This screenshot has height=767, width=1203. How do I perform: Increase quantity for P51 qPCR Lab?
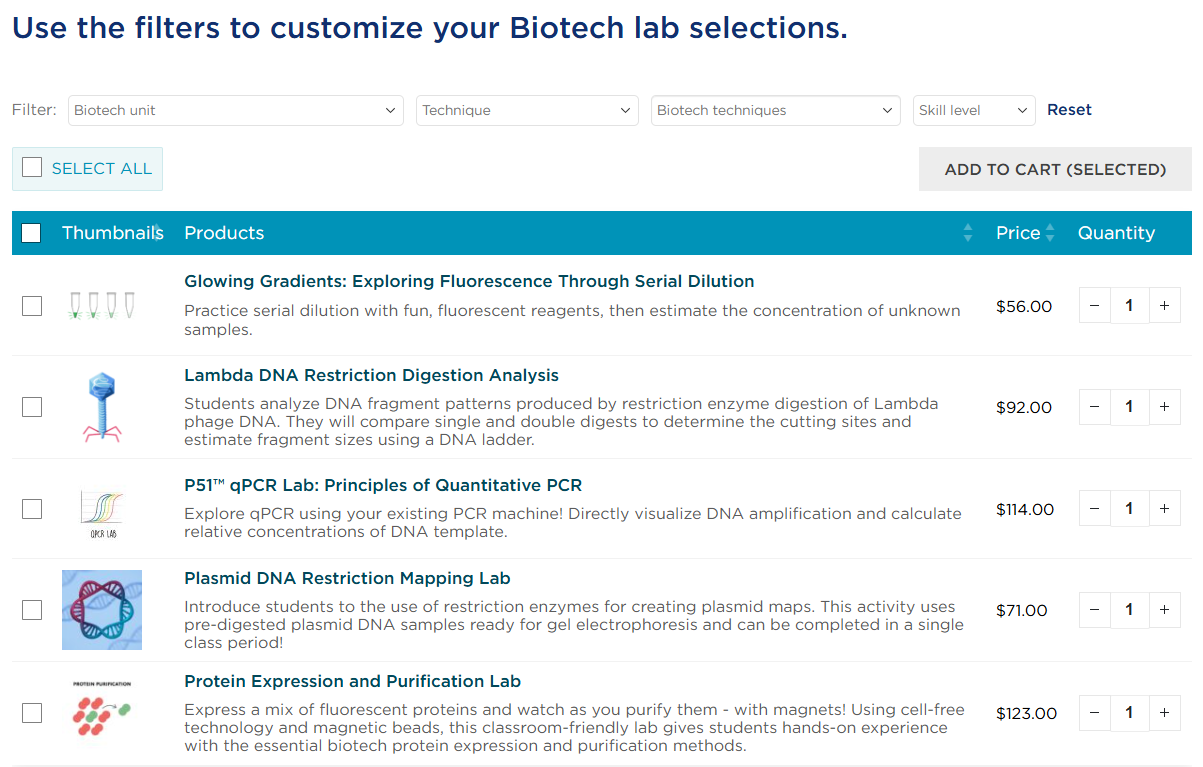point(1164,509)
